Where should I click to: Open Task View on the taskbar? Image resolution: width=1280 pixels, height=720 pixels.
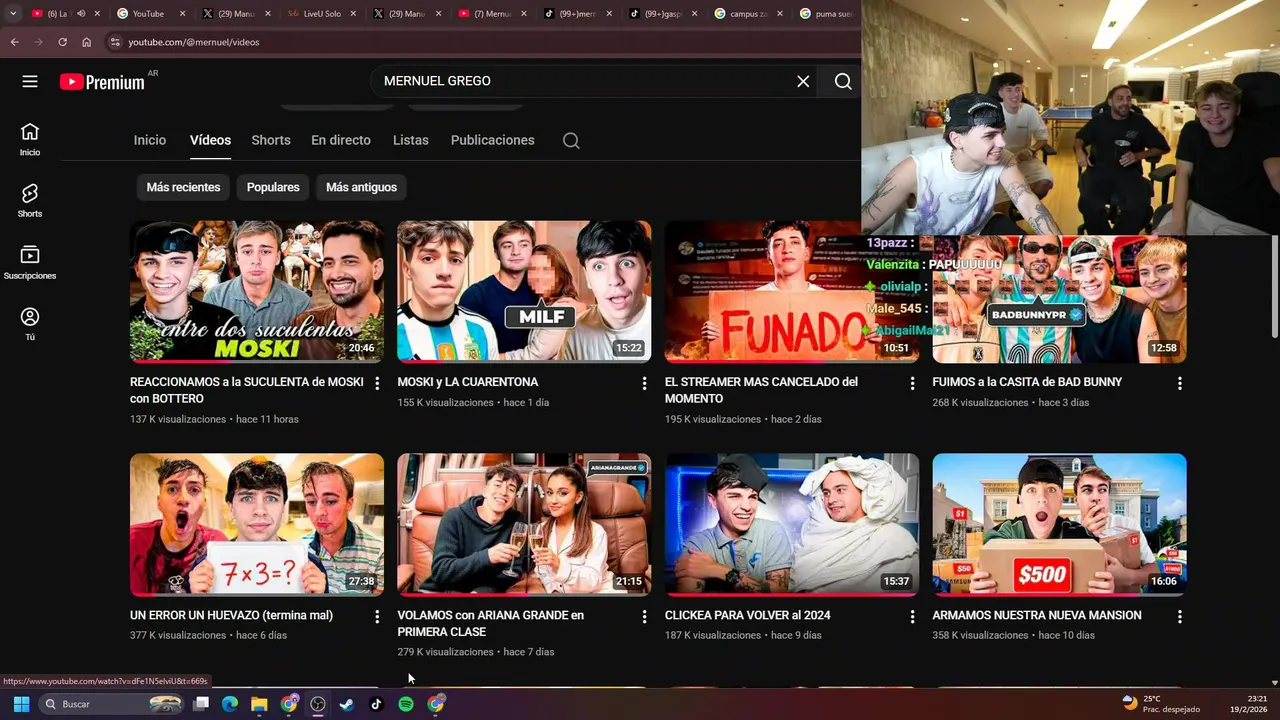click(x=201, y=704)
